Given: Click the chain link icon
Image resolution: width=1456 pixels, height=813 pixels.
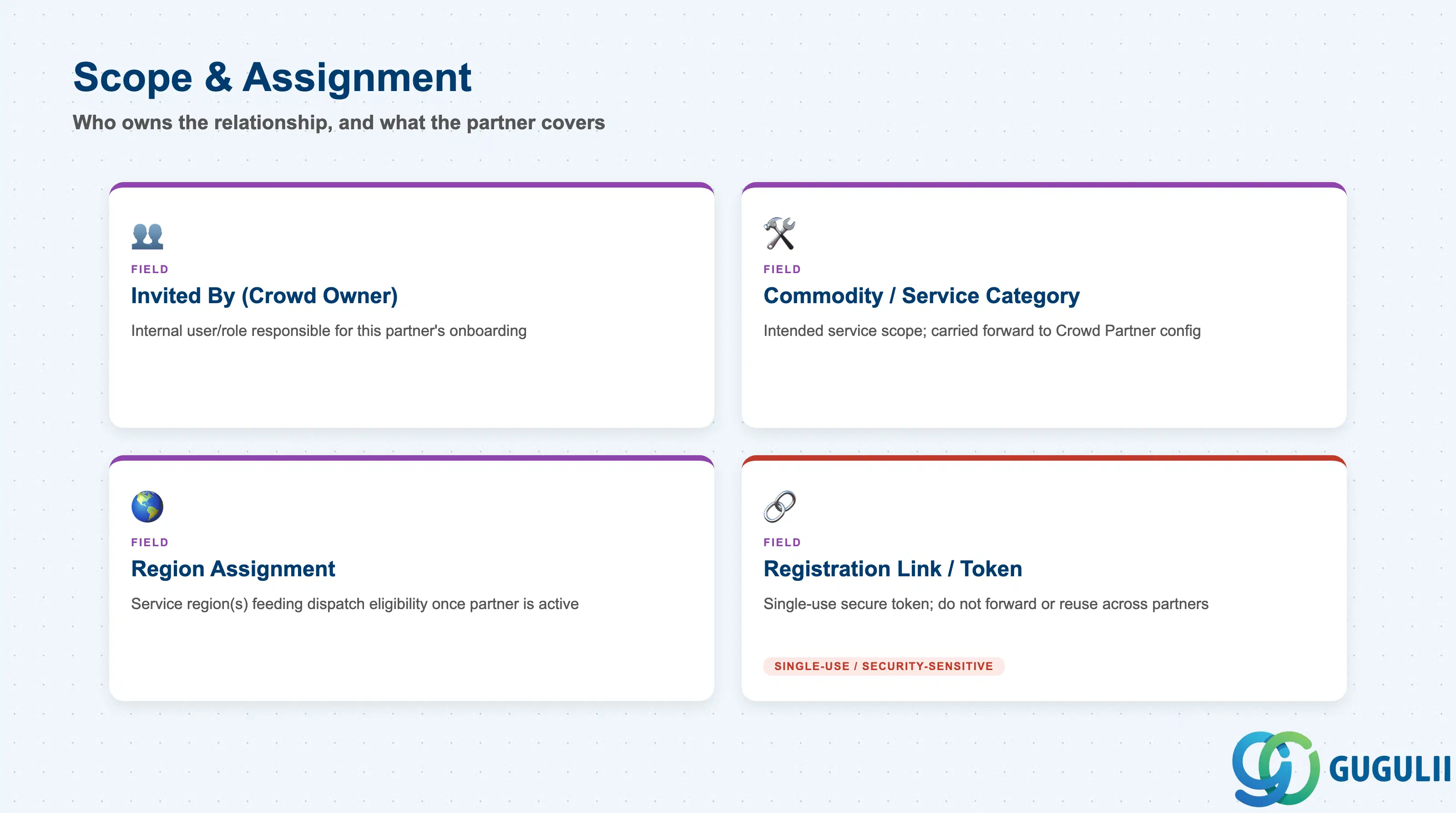Looking at the screenshot, I should [x=779, y=506].
